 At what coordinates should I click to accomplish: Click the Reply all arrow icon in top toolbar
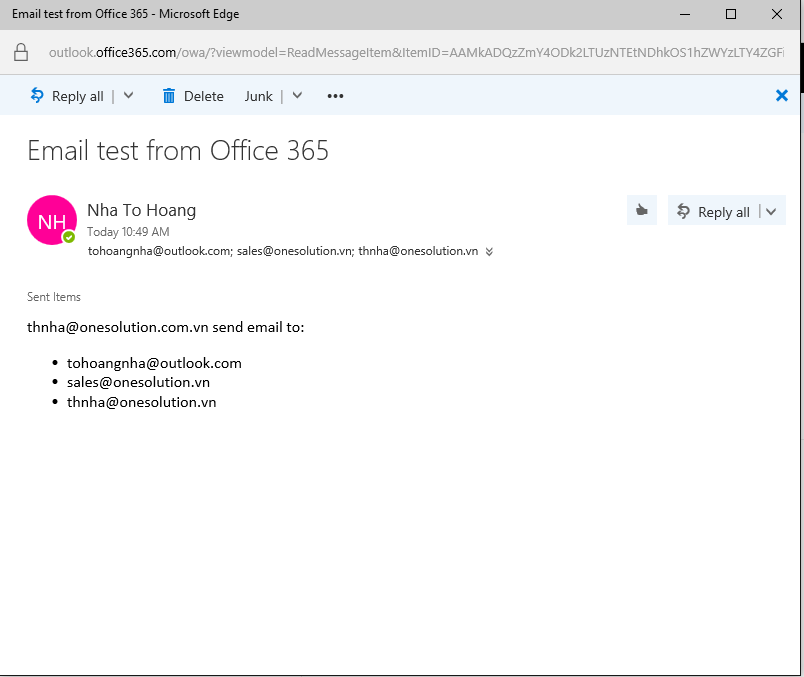[x=37, y=96]
